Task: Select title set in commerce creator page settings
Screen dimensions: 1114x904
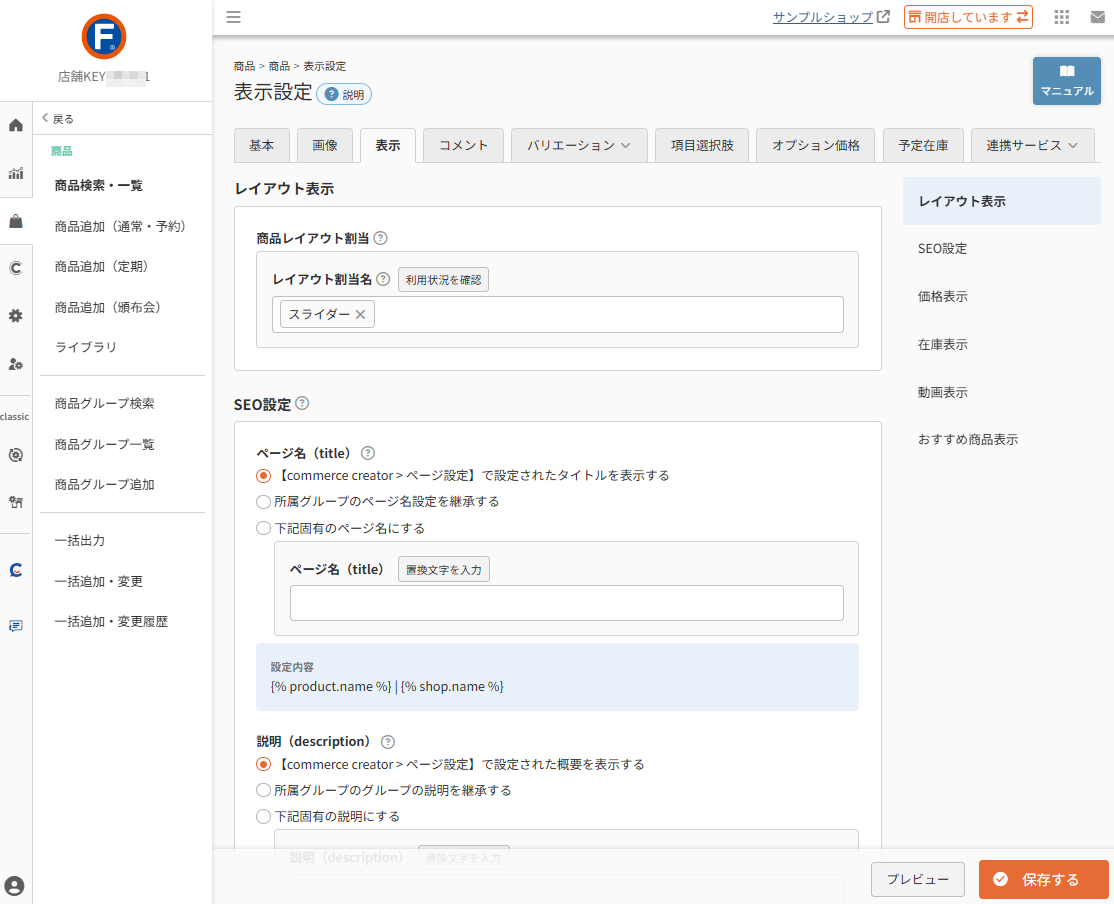Action: 264,475
